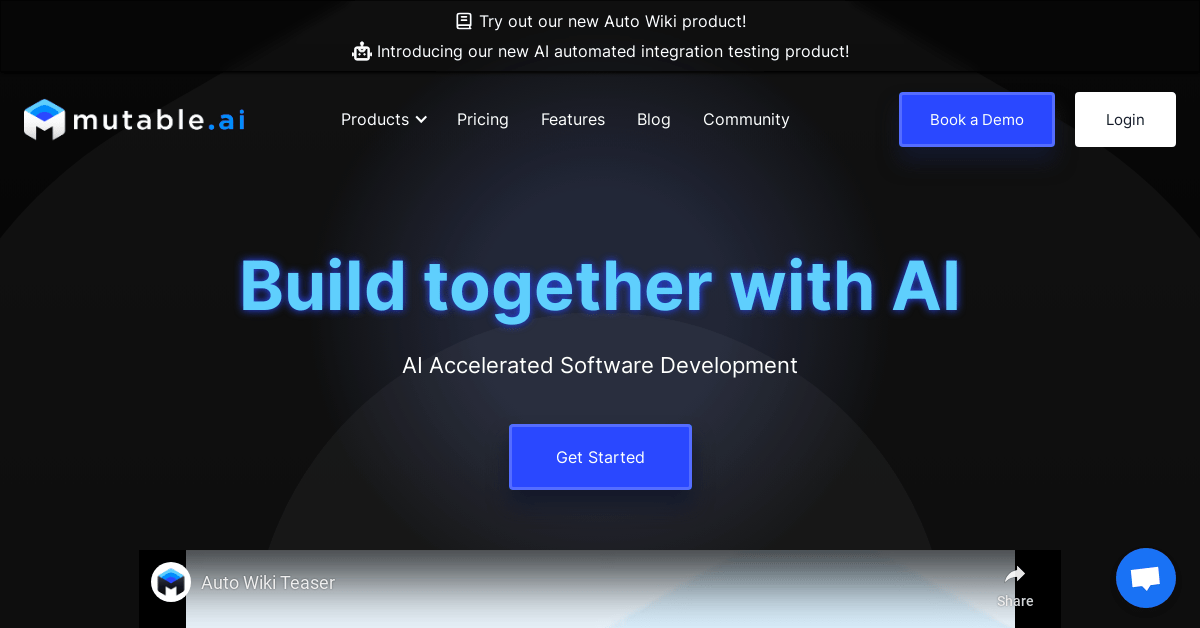
Task: Click the channel avatar on the Auto Wiki Teaser video
Action: (171, 582)
